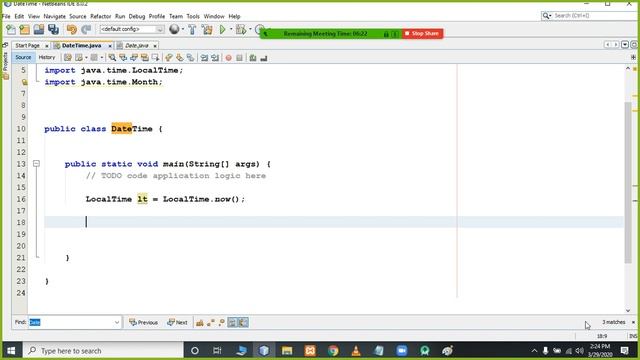
Task: Open the Debug Project dropdown arrow
Action: coord(250,29)
